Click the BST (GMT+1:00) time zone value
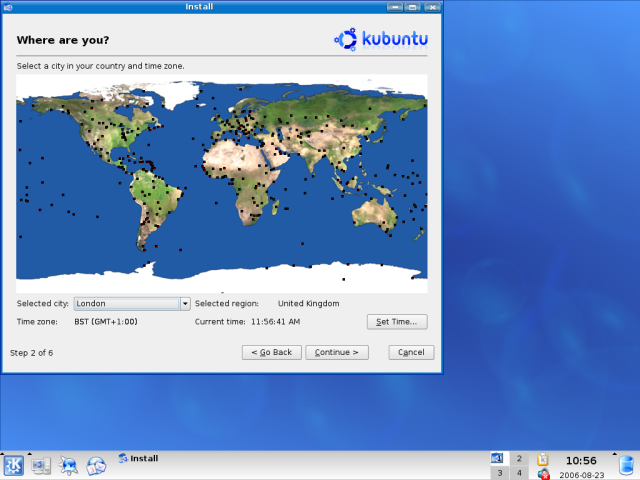Screen dimensions: 640x480 (x=106, y=322)
